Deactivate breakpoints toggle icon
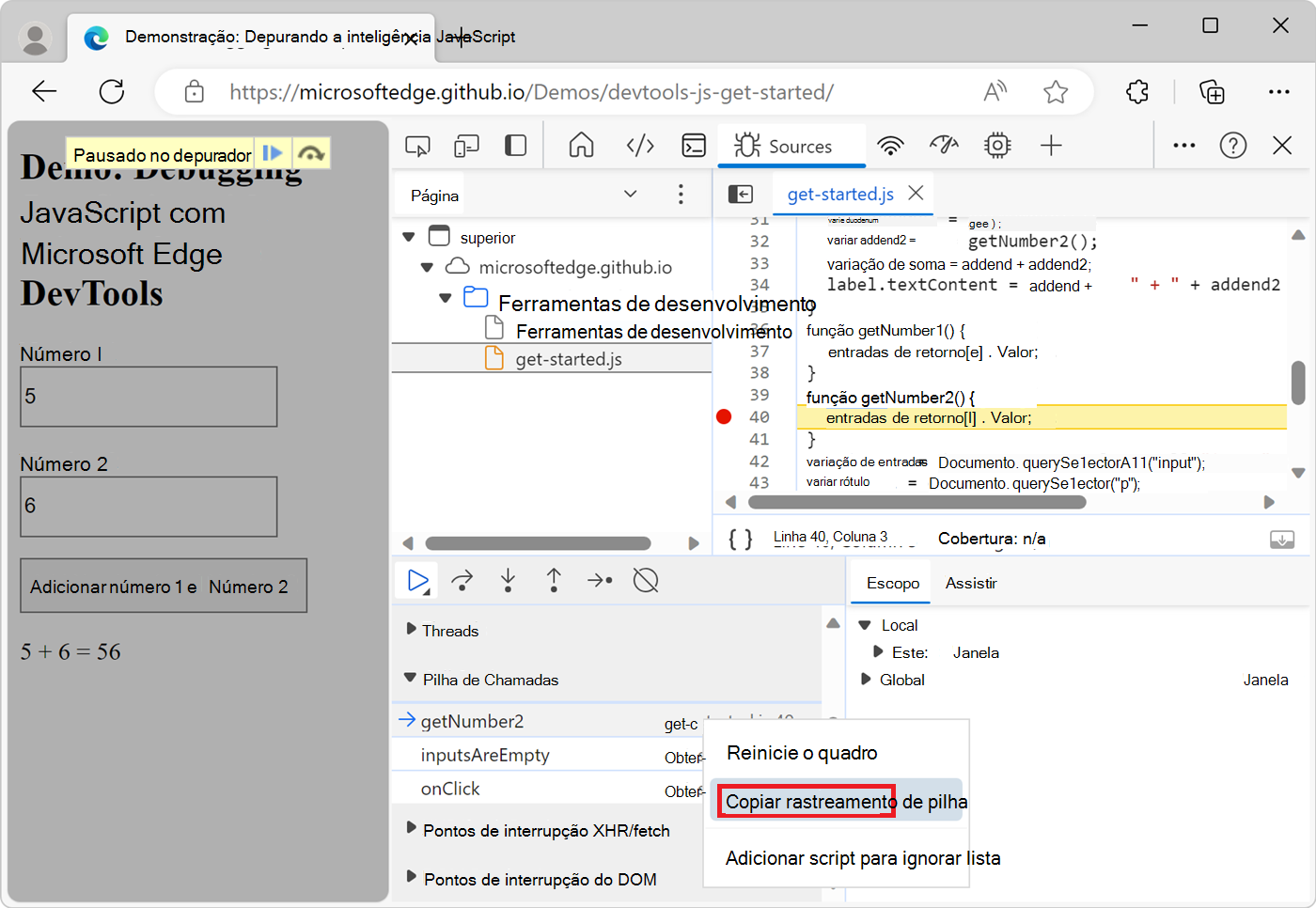Image resolution: width=1316 pixels, height=908 pixels. tap(646, 581)
